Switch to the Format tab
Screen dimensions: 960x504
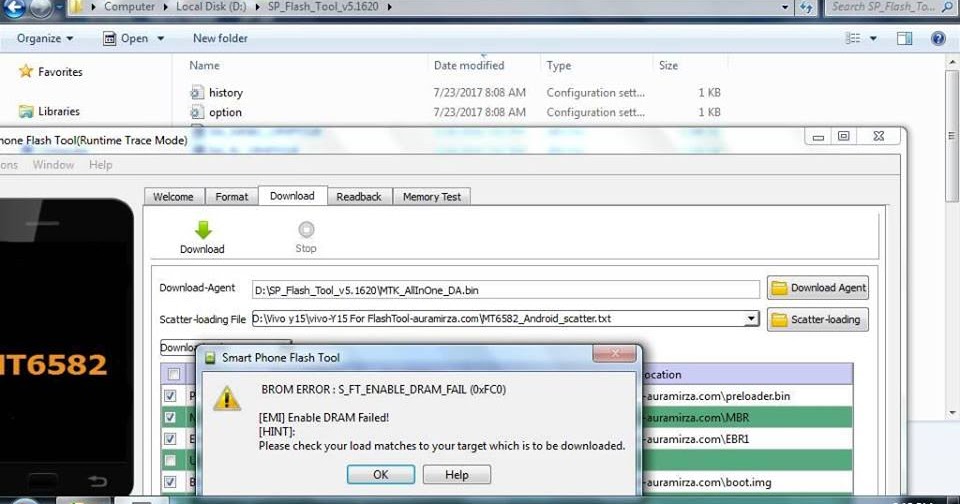231,197
